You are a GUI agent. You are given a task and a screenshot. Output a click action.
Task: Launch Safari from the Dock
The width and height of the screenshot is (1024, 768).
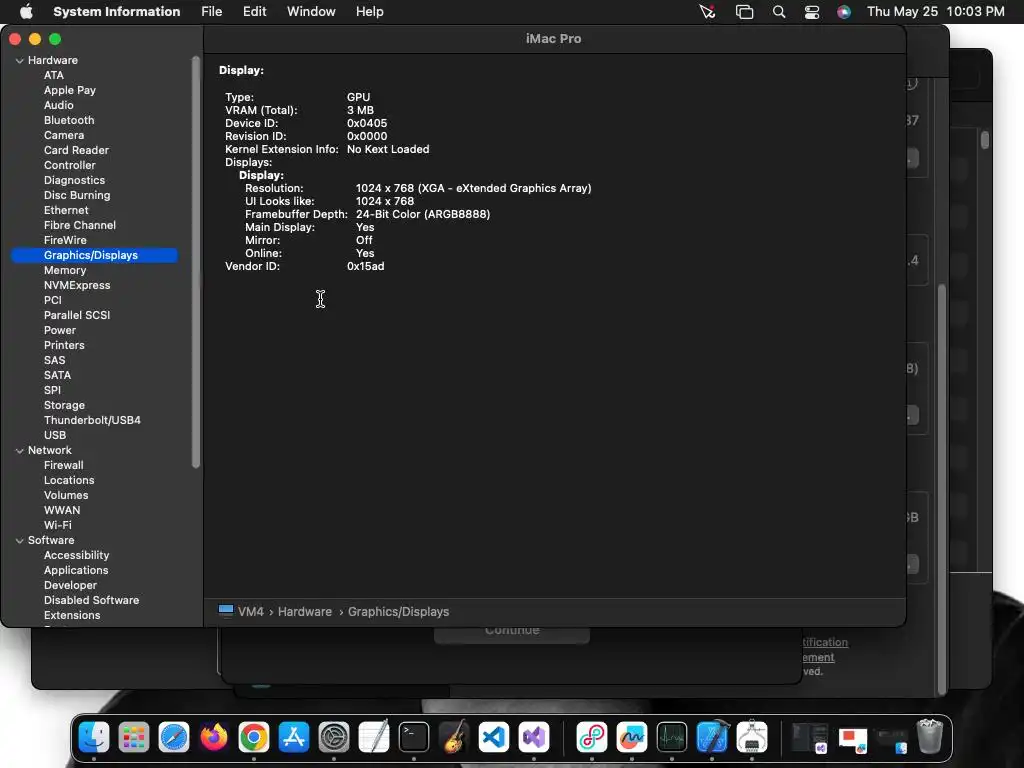174,737
